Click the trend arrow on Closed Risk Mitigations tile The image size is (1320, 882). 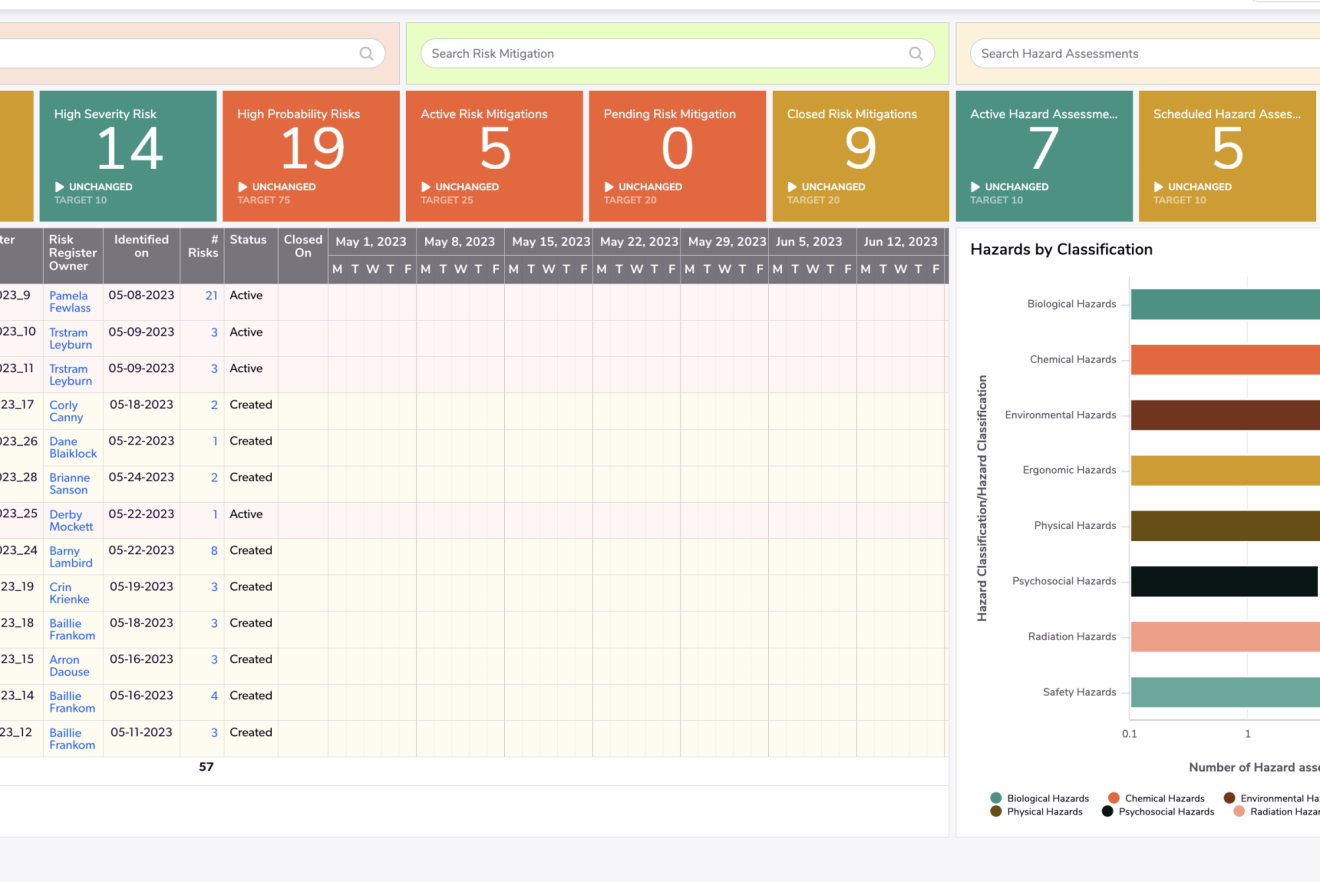click(x=793, y=187)
